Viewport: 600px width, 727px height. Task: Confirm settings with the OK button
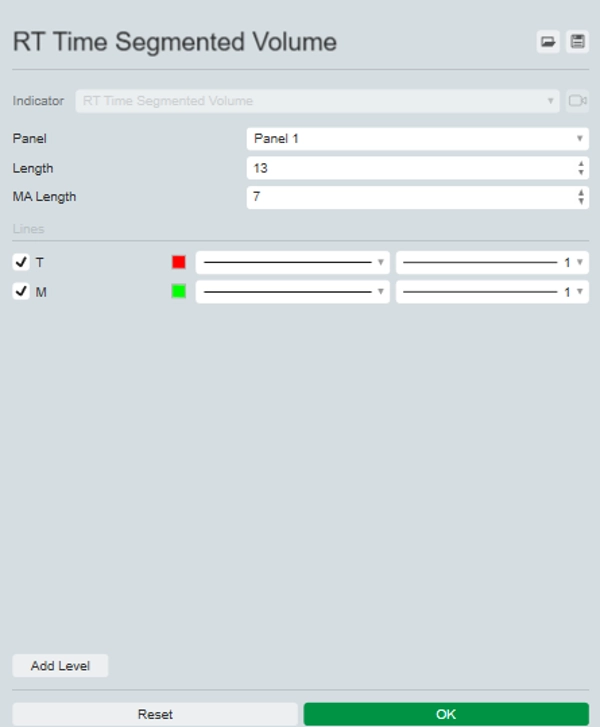446,714
